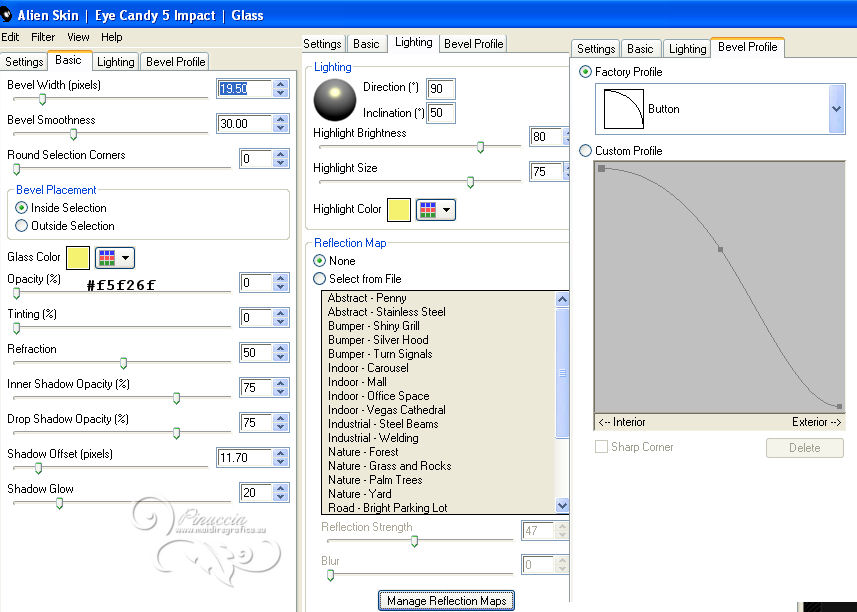857x612 pixels.
Task: Select Nature - Palm Trees reflection map
Action: click(x=375, y=480)
